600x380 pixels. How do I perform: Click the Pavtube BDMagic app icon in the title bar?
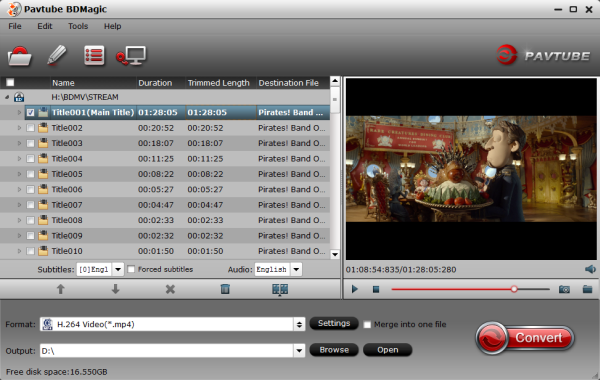point(14,9)
